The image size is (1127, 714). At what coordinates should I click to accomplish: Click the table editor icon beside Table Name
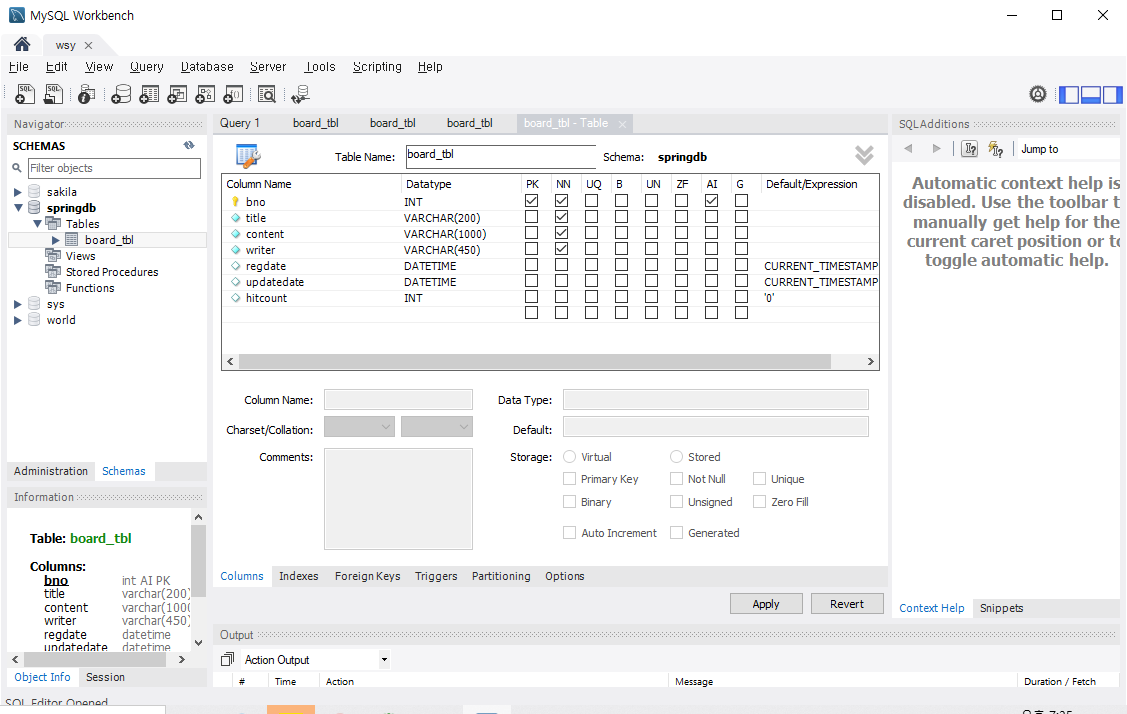(x=248, y=155)
